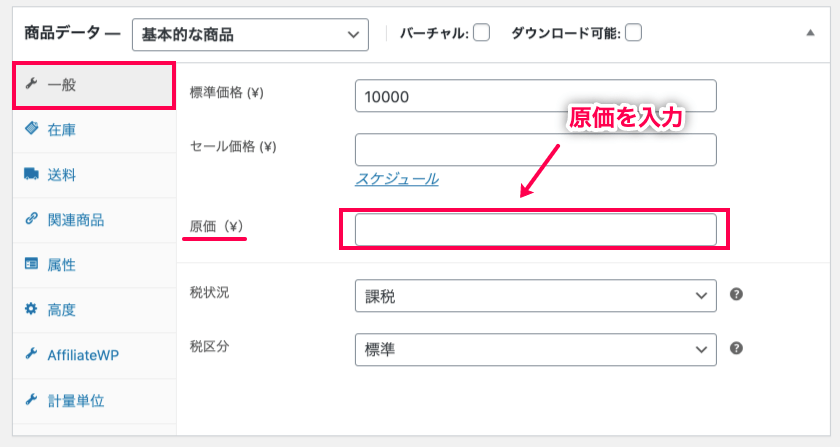Click help icon next to 税区分
840x447 pixels.
tap(737, 348)
